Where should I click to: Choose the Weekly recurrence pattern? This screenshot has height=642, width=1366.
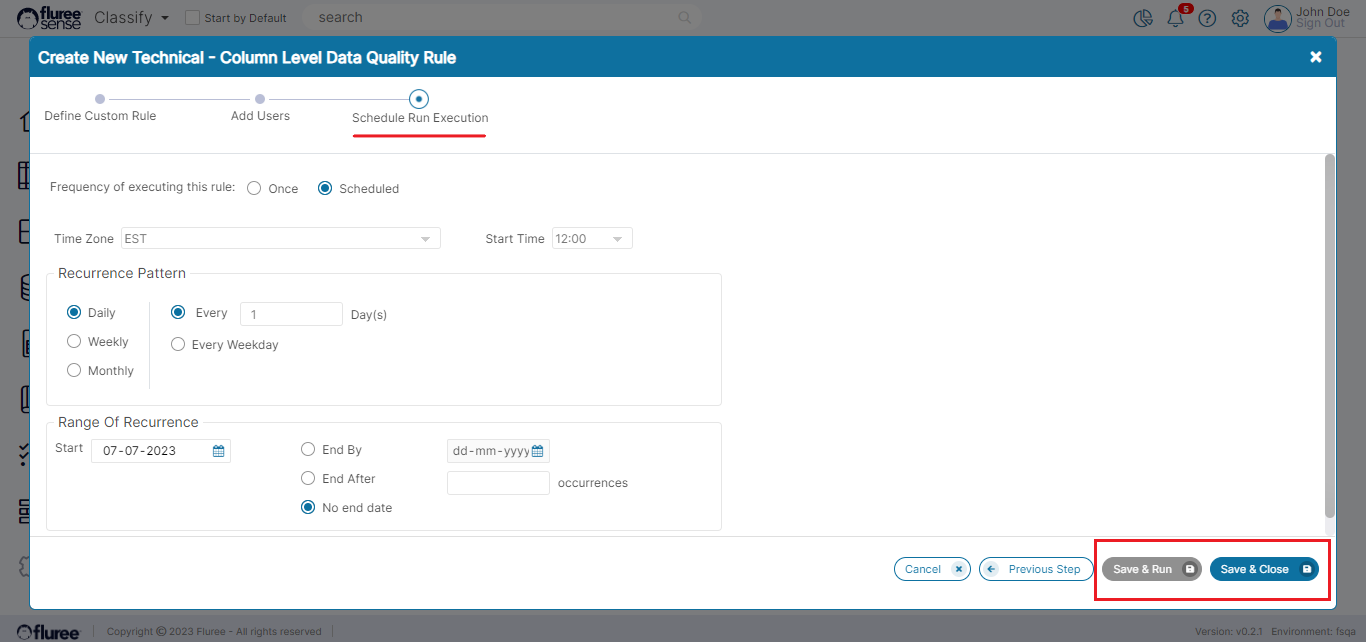74,342
